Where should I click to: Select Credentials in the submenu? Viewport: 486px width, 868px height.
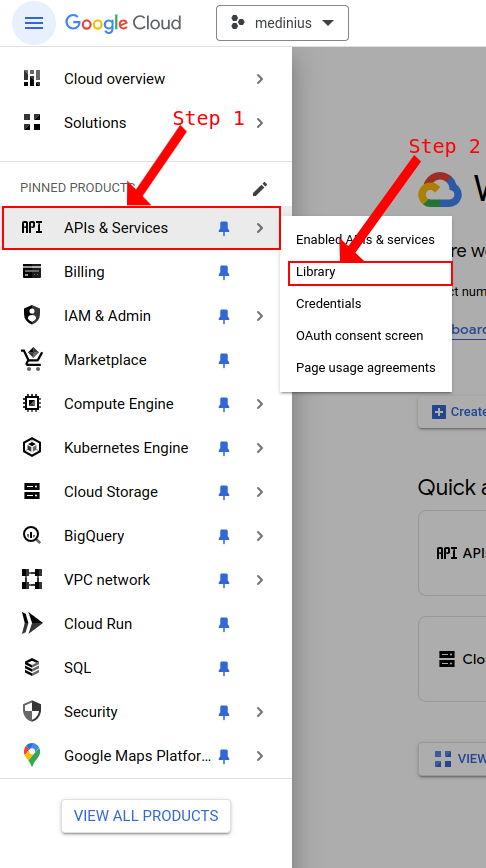[x=328, y=304]
